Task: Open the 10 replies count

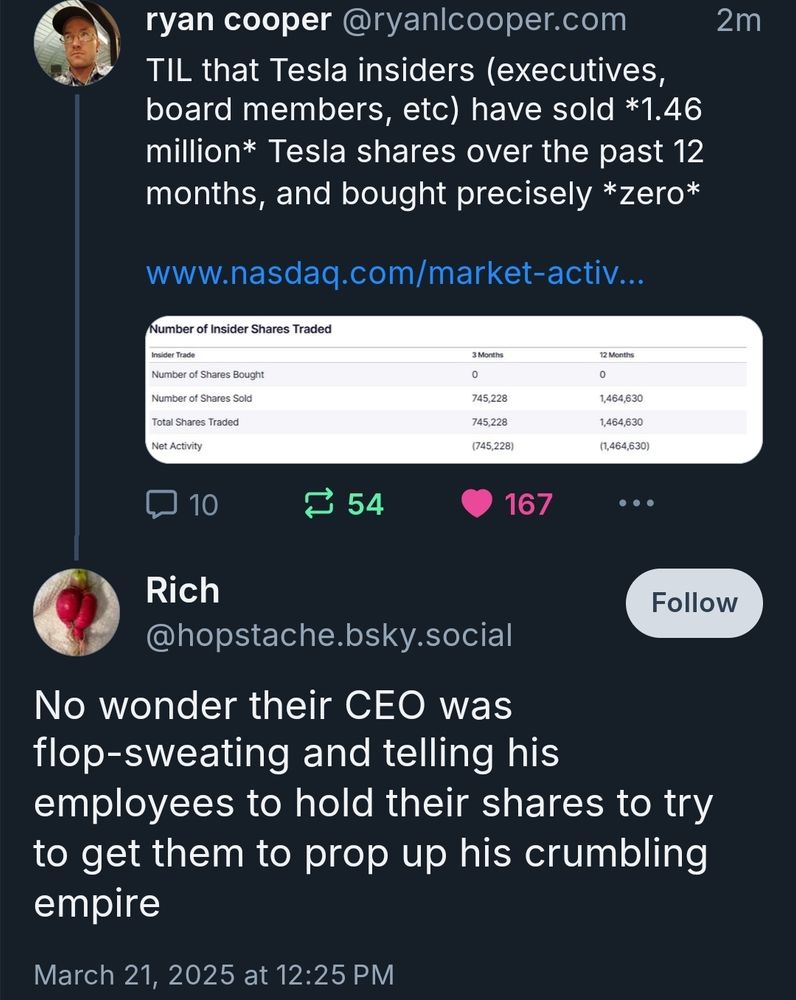Action: point(203,504)
